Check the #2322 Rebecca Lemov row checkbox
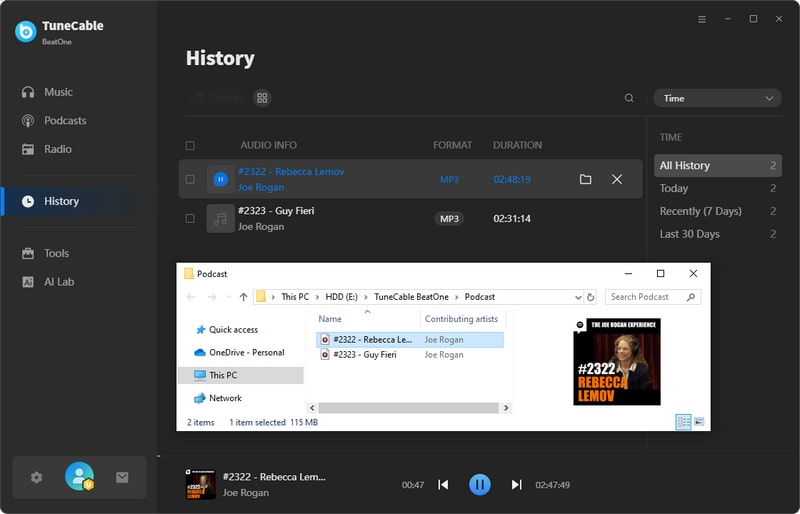This screenshot has height=514, width=800. [190, 179]
